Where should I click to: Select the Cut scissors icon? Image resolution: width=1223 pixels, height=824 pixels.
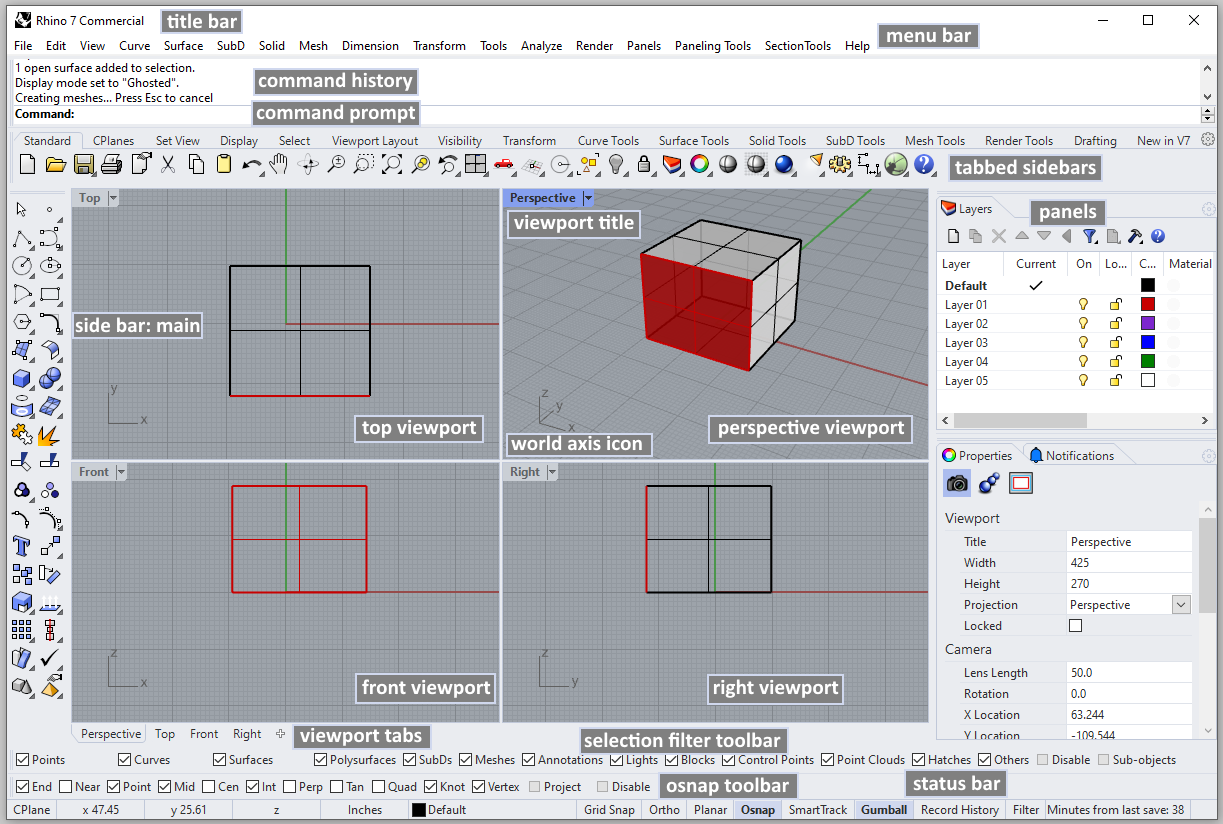(168, 164)
